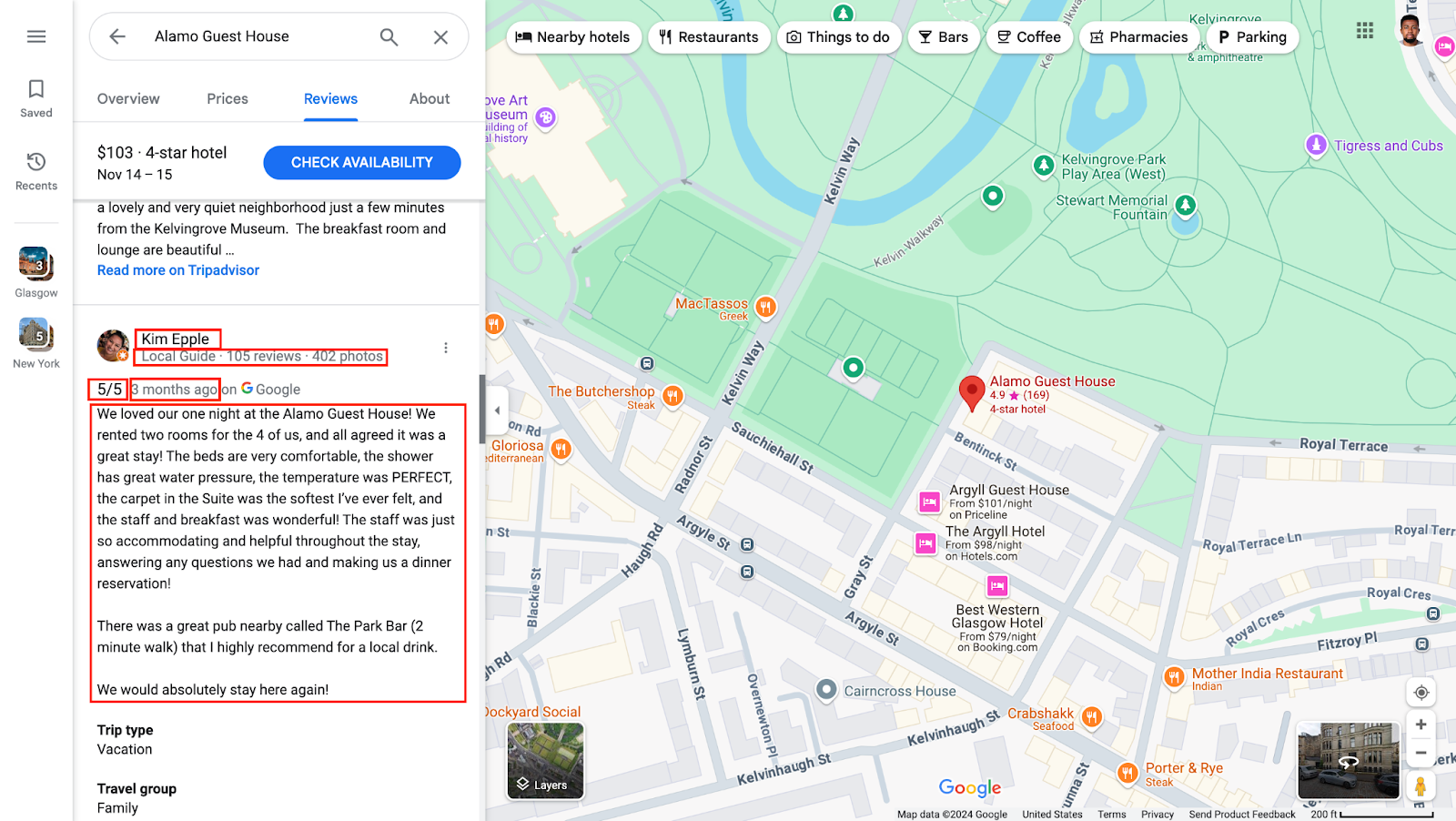Select the Mother India Restaurant marker
This screenshot has height=821, width=1456.
pyautogui.click(x=1174, y=676)
